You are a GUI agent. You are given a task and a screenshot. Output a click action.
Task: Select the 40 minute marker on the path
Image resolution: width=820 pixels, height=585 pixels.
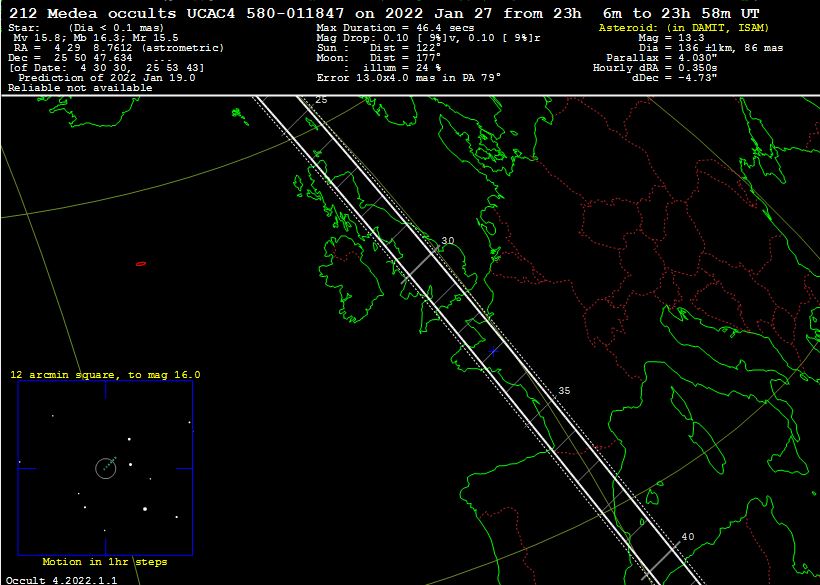687,537
